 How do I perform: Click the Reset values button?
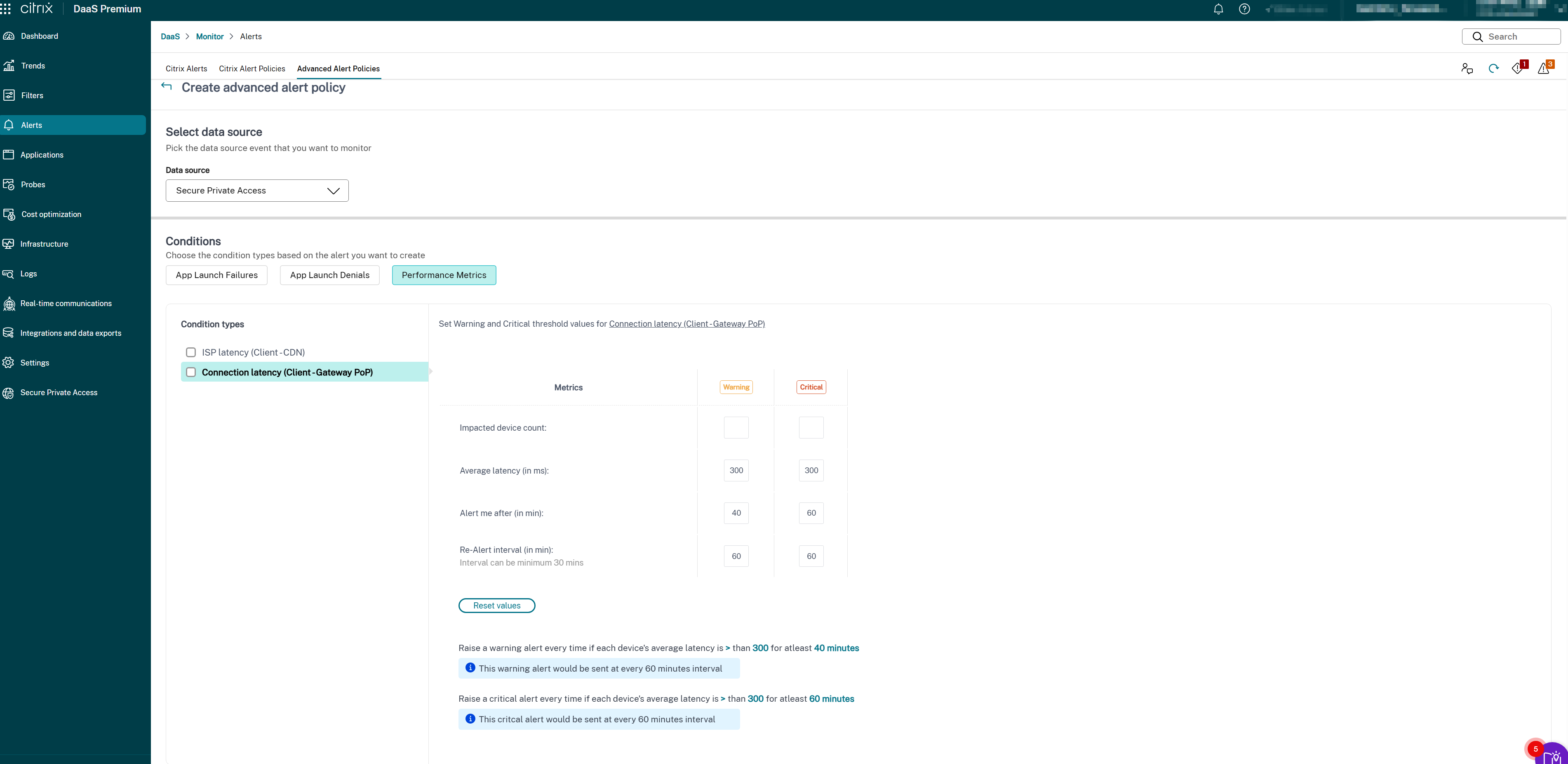click(497, 605)
